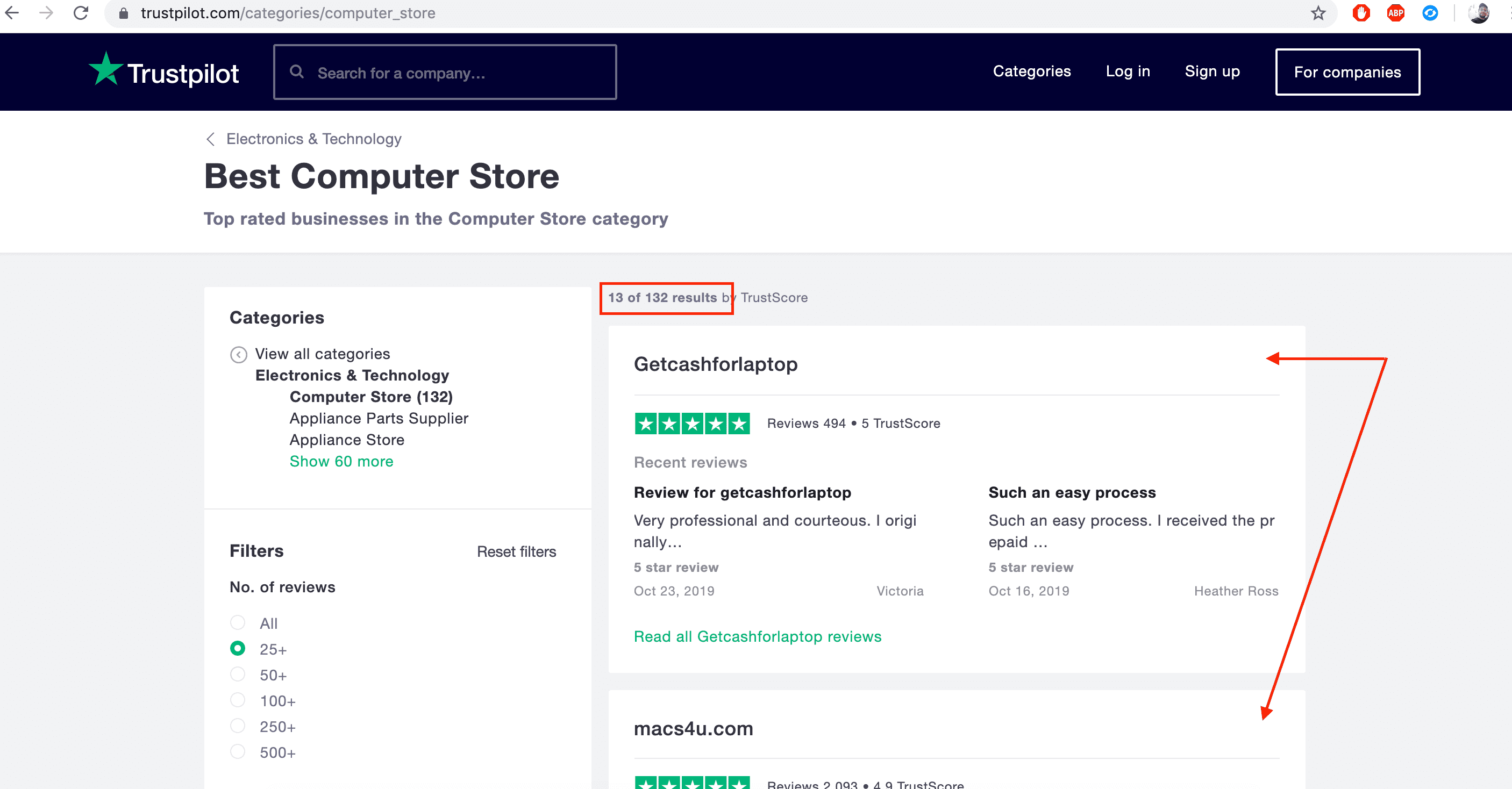Select the 250+ reviews filter

238,725
